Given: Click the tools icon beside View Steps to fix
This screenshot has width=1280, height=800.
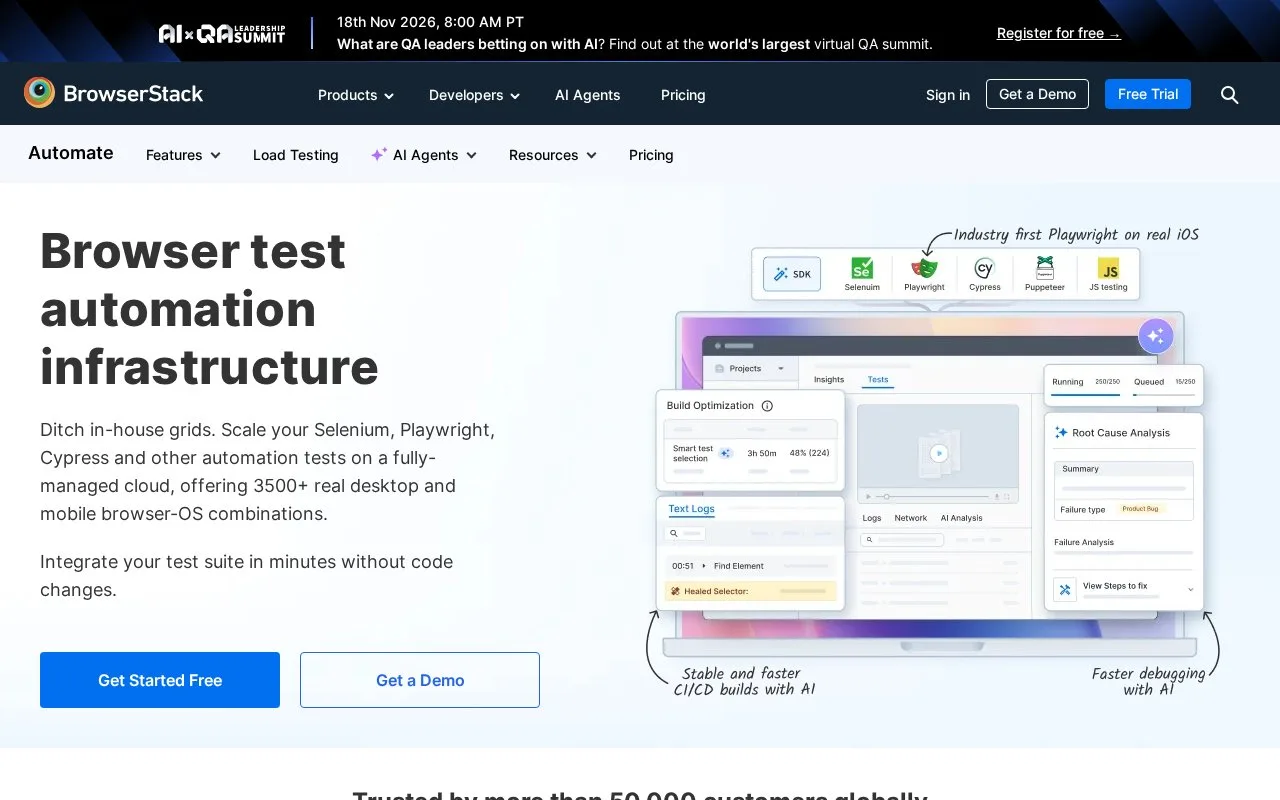Looking at the screenshot, I should 1065,590.
